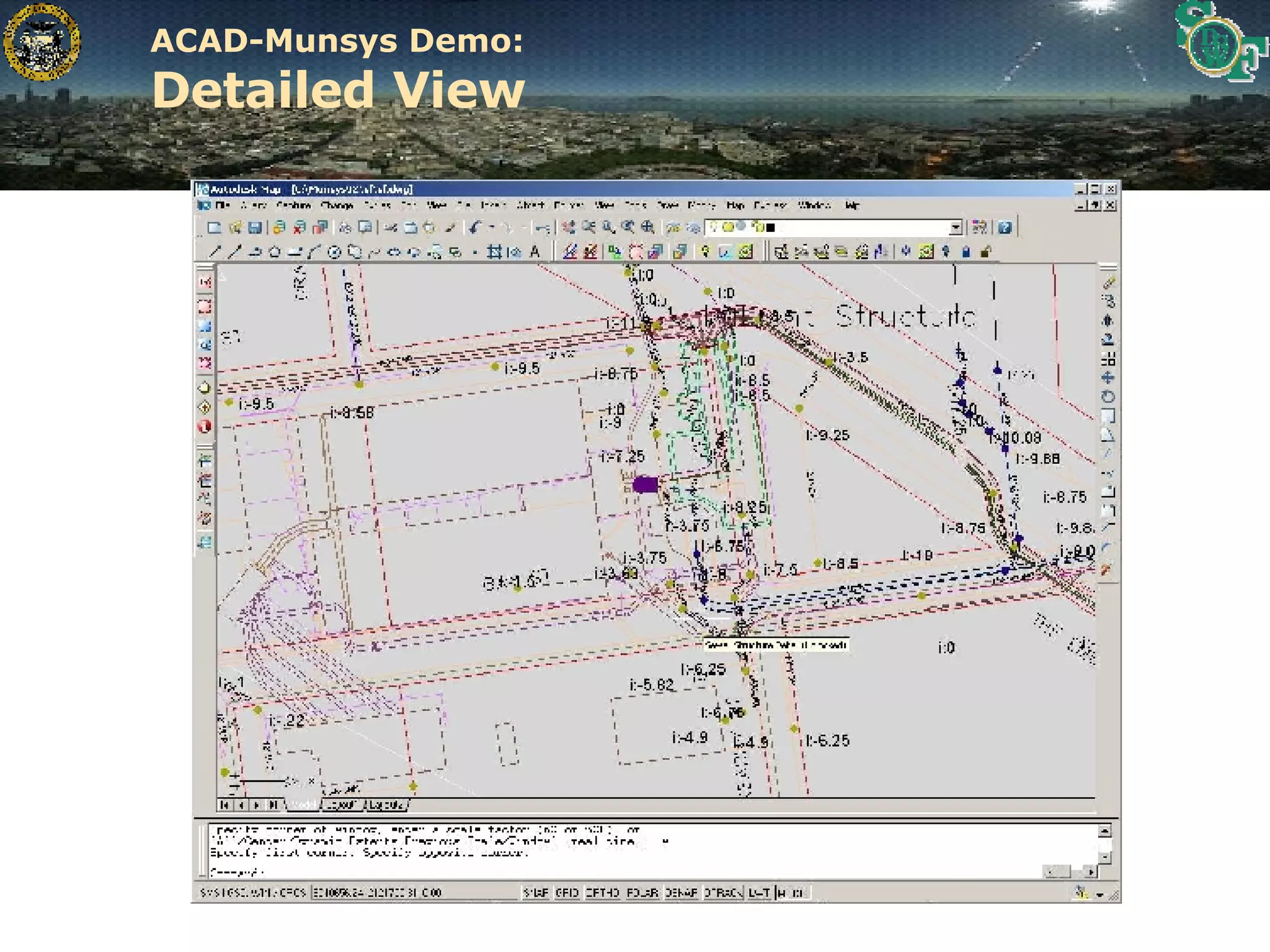Image resolution: width=1270 pixels, height=952 pixels.
Task: Click the open brown padlock icon
Action: point(986,252)
